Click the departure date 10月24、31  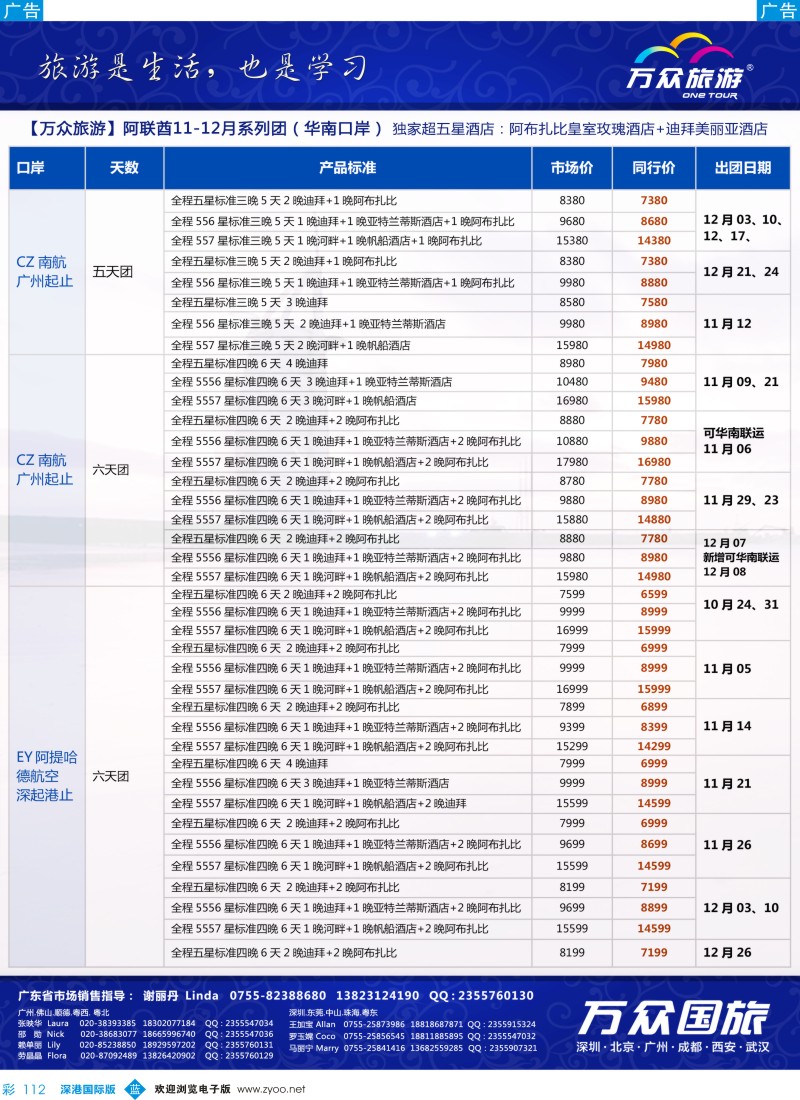pos(741,605)
